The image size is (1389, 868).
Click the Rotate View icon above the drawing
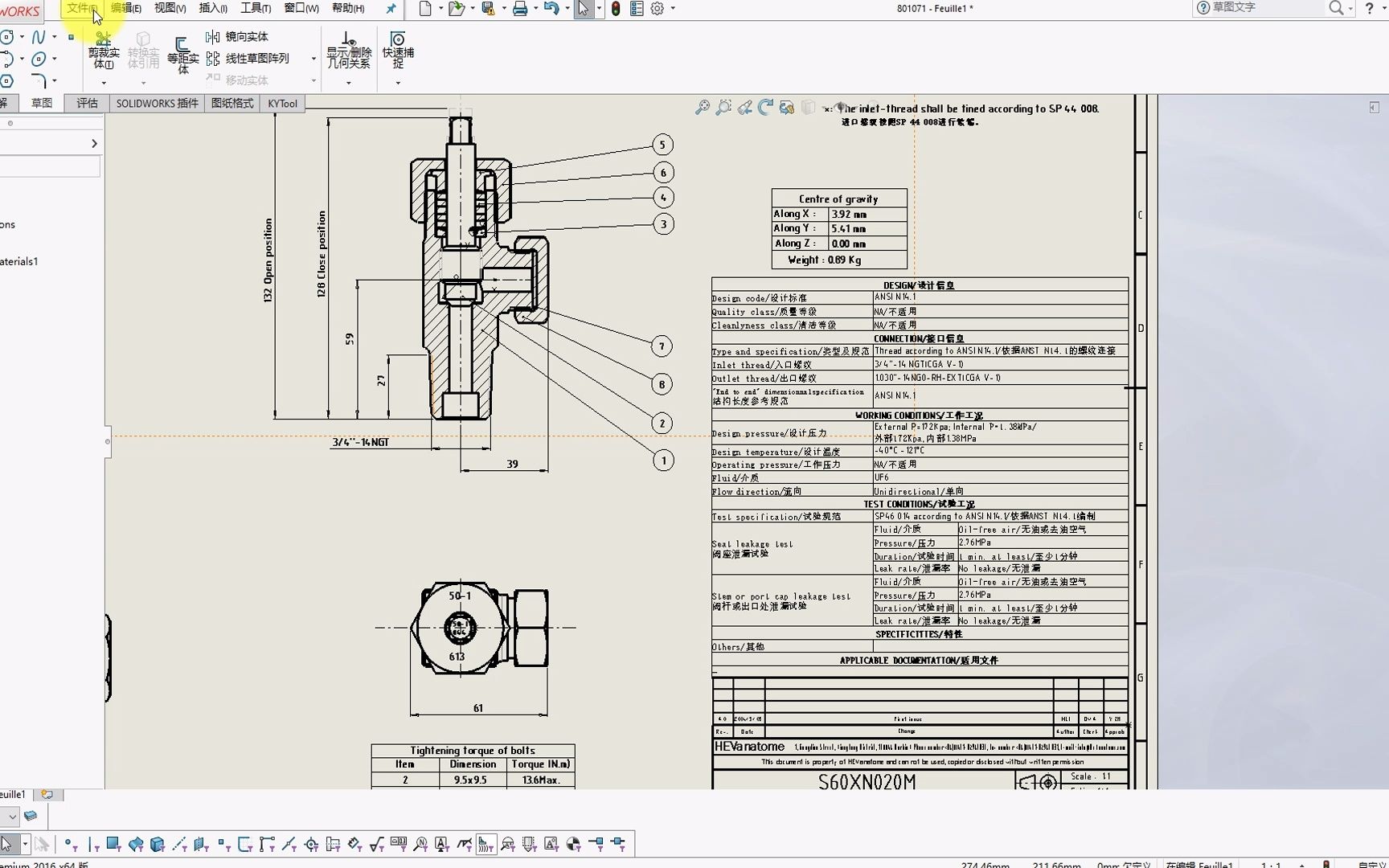click(764, 108)
